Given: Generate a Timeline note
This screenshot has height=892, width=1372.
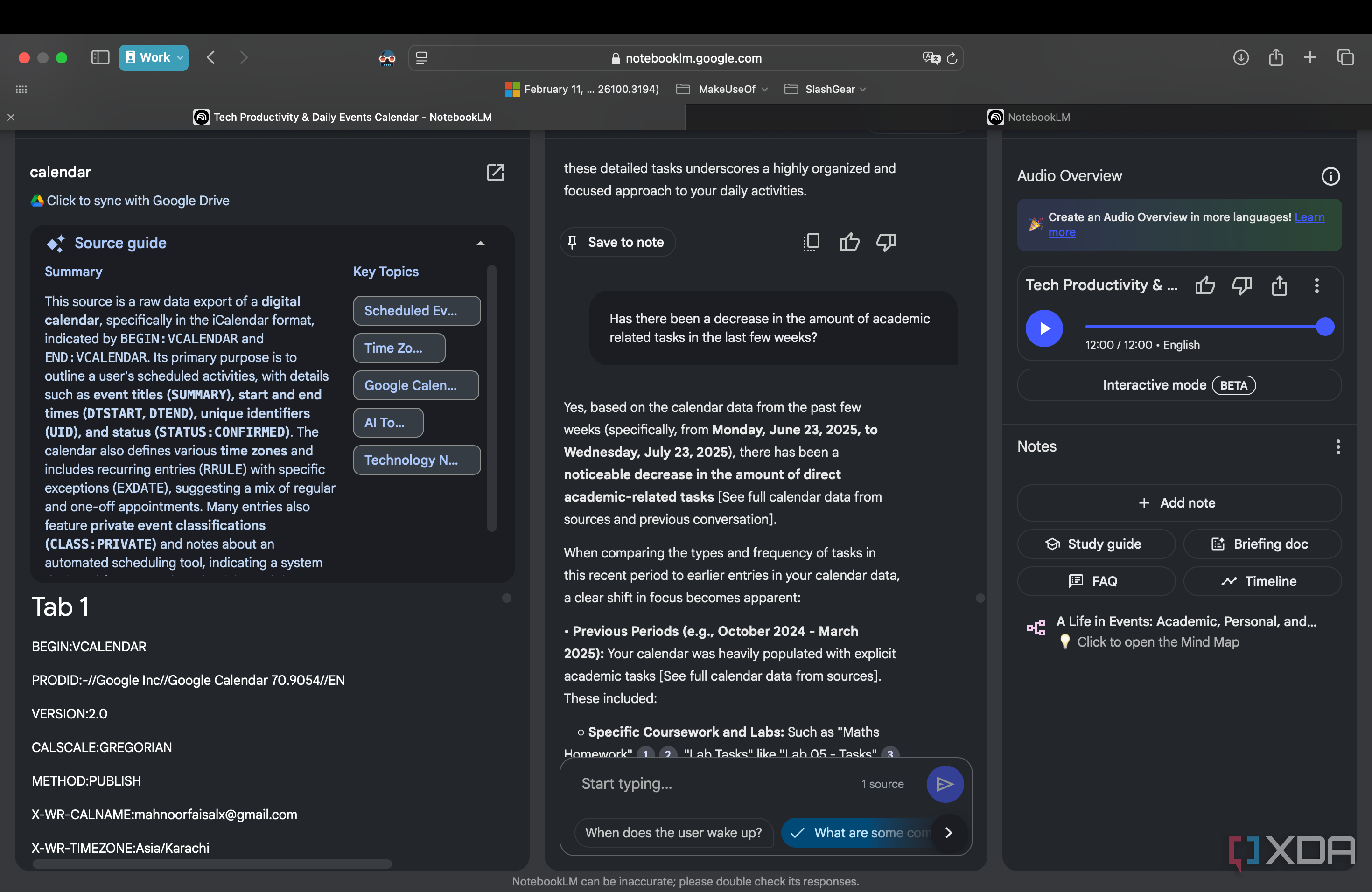Looking at the screenshot, I should pos(1262,581).
